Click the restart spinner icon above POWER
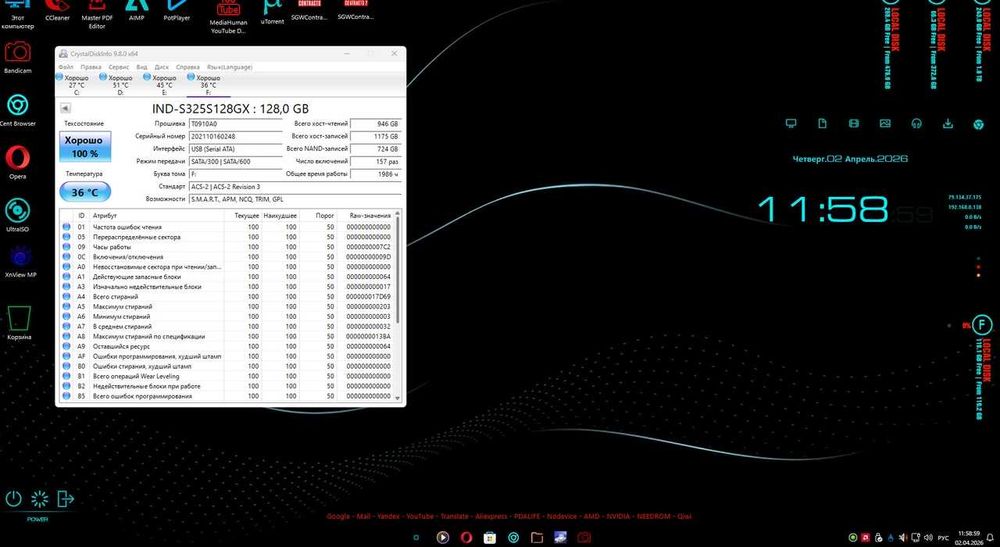This screenshot has height=547, width=1000. point(40,499)
